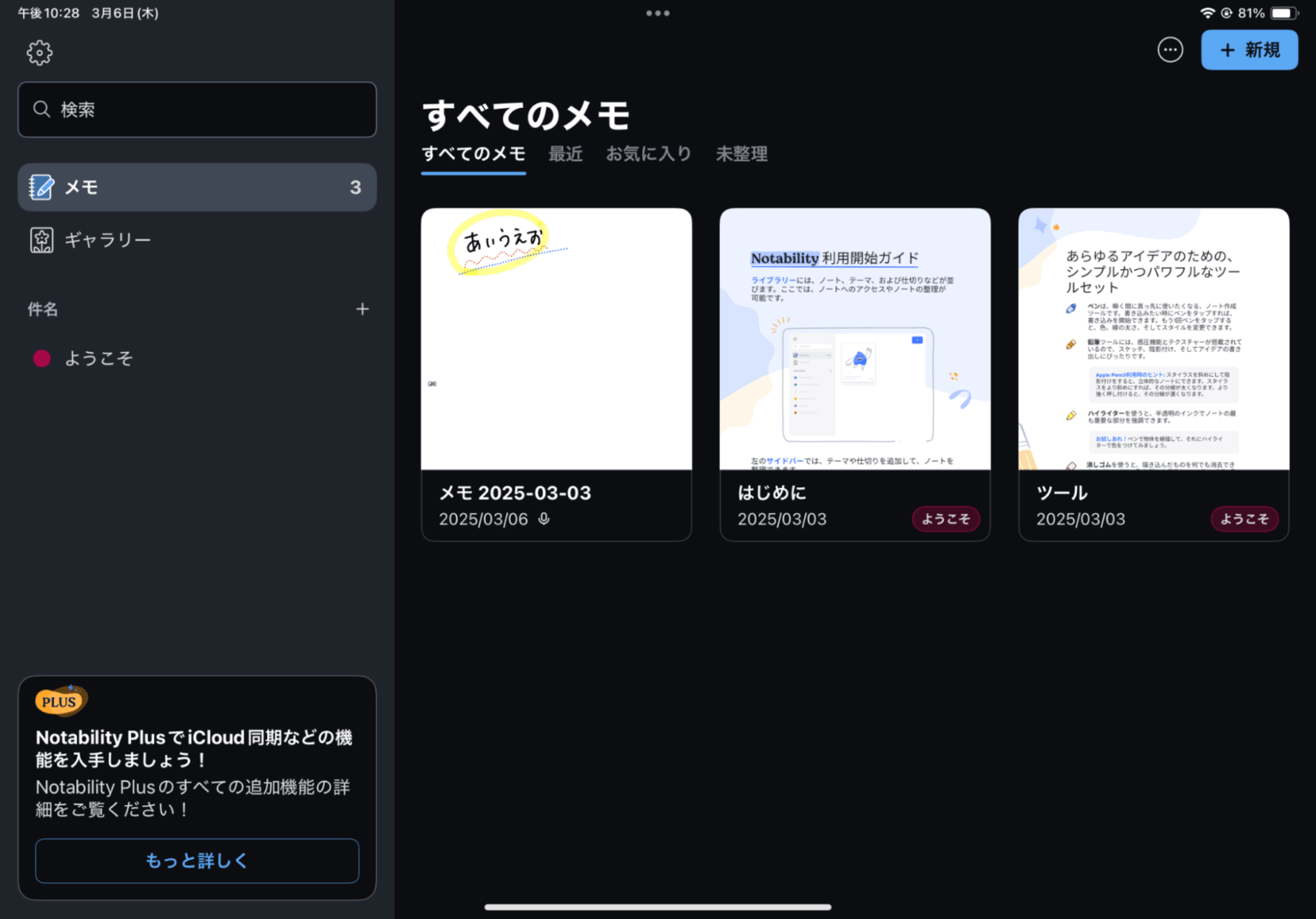Click the ようこそ tag on はじめに
The width and height of the screenshot is (1316, 919).
(946, 519)
